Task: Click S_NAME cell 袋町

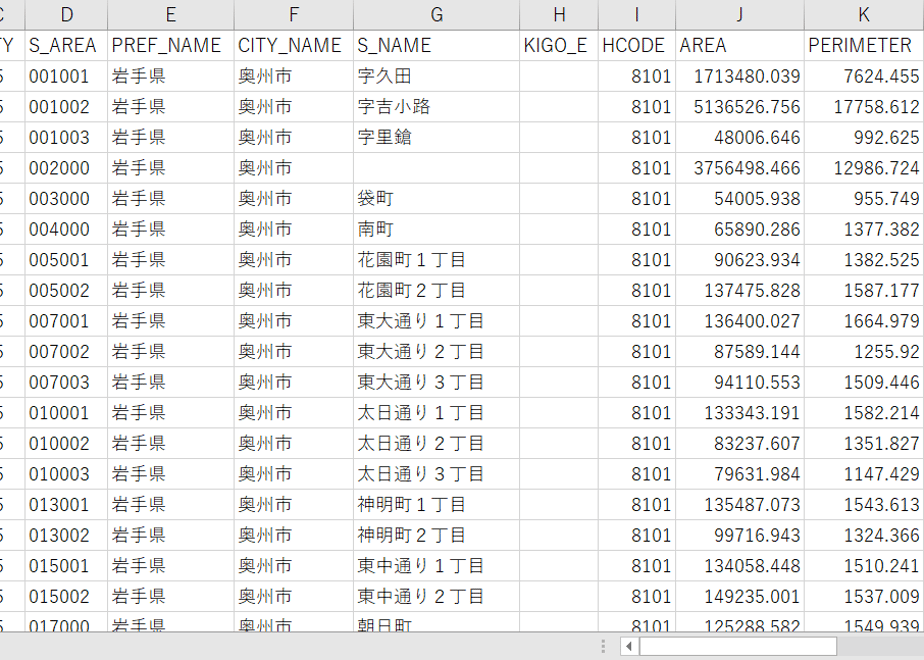Action: (437, 199)
